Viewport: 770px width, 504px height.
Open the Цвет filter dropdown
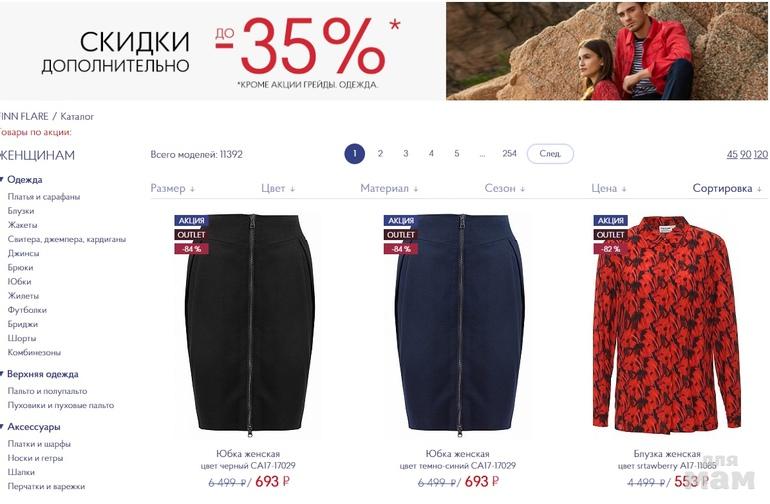click(x=278, y=189)
